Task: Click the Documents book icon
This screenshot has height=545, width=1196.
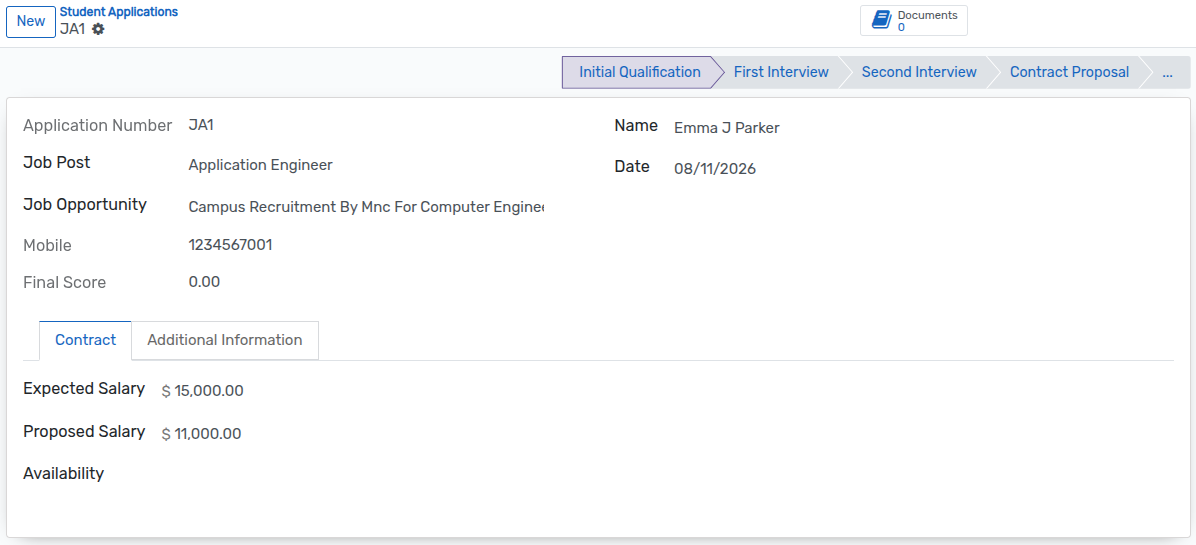Action: click(881, 21)
